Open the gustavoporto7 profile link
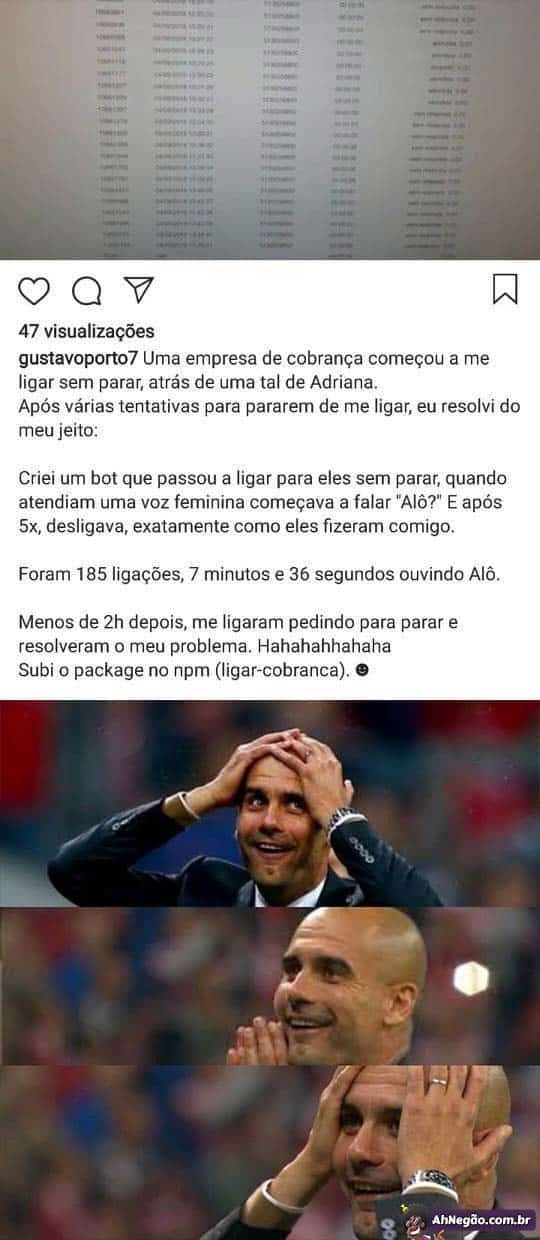Image resolution: width=540 pixels, height=1240 pixels. coord(78,359)
